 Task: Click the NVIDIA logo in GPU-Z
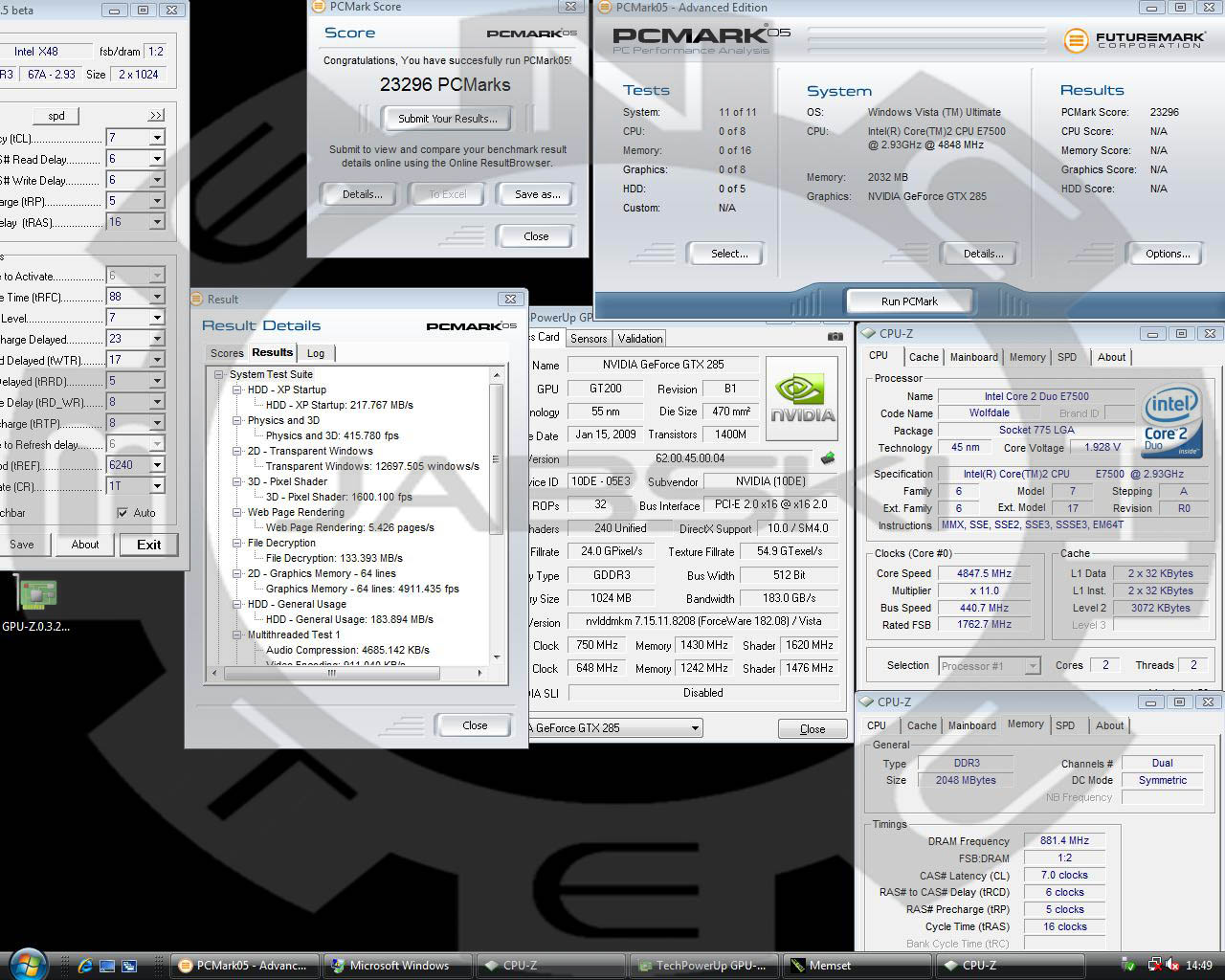coord(802,398)
